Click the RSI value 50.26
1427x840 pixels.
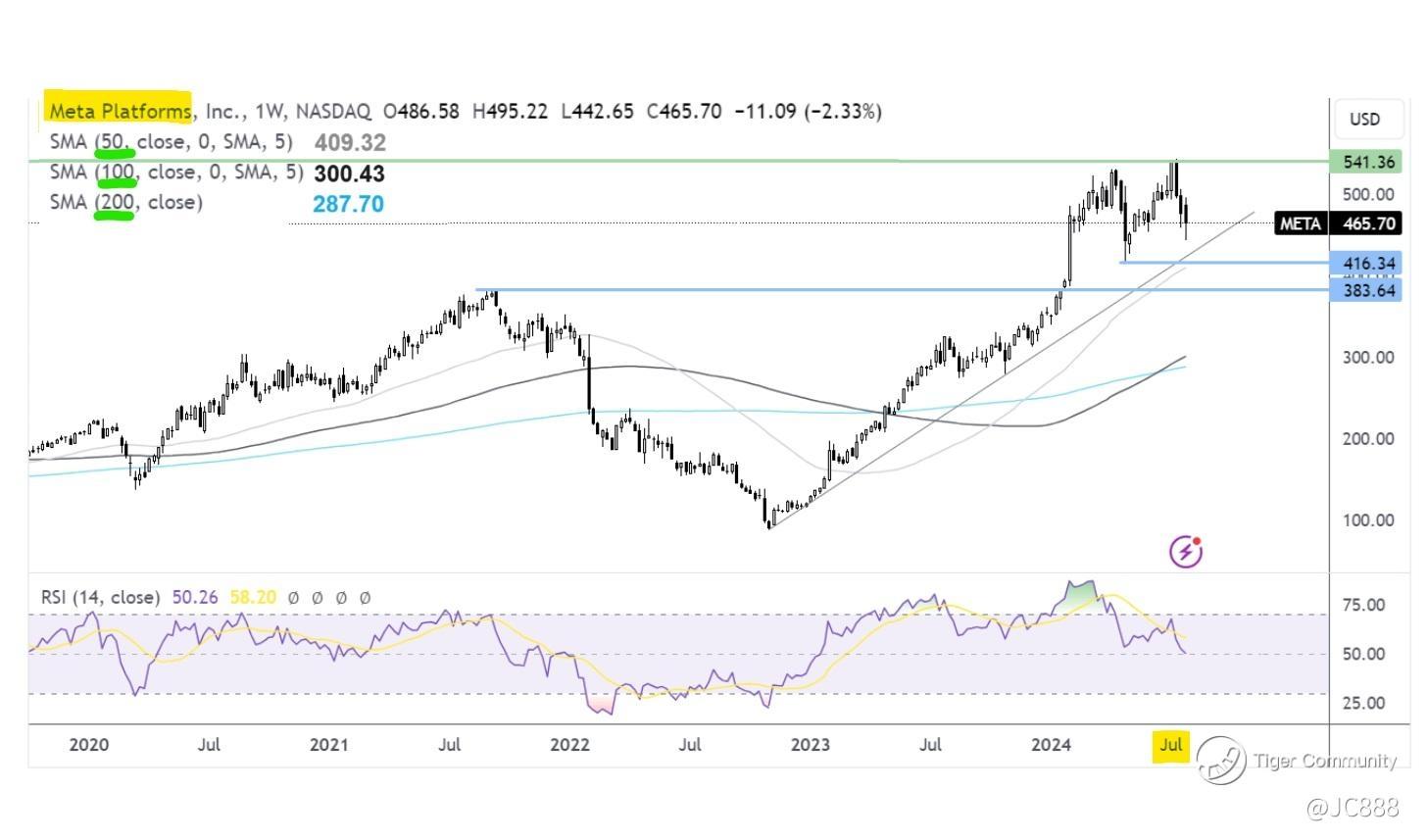pos(196,597)
